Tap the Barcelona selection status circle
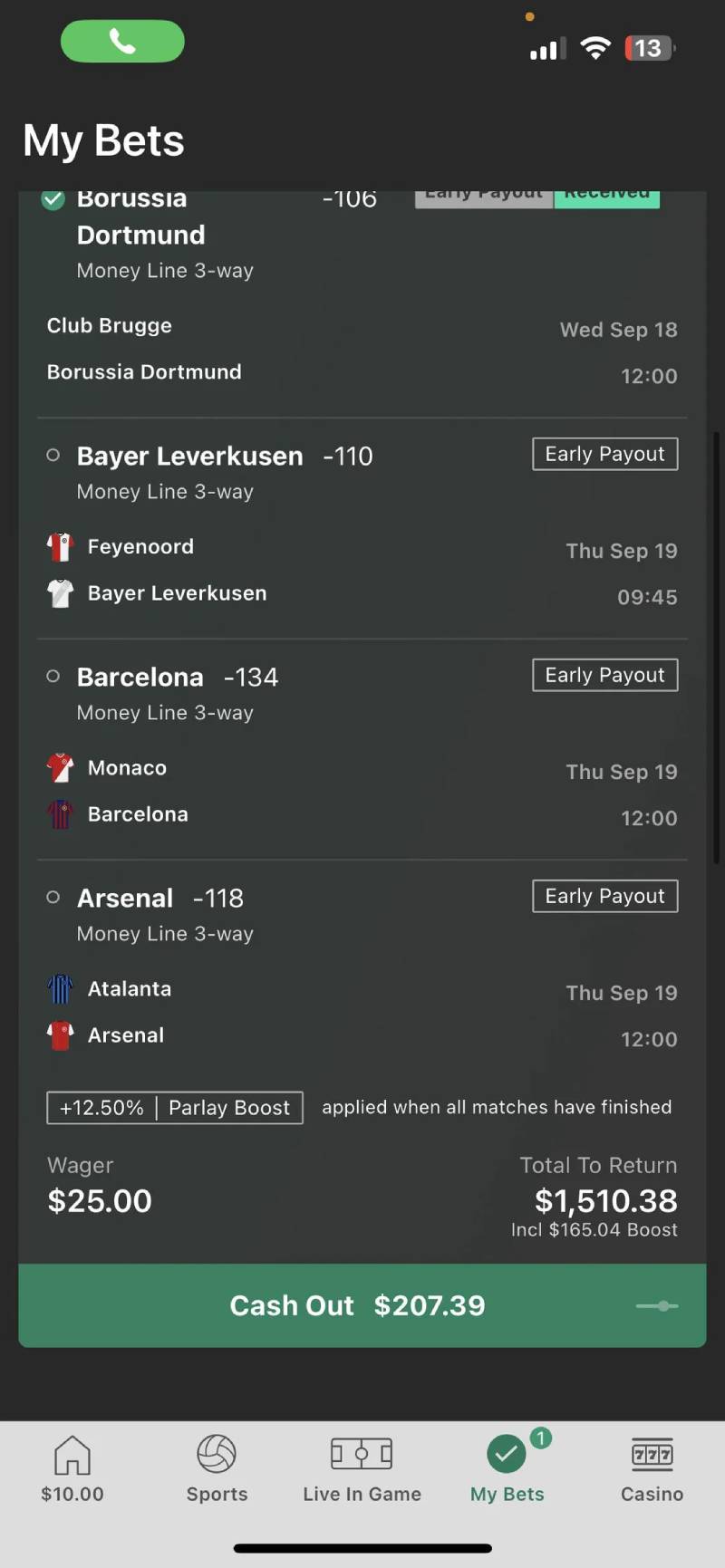The width and height of the screenshot is (725, 1568). (x=53, y=677)
